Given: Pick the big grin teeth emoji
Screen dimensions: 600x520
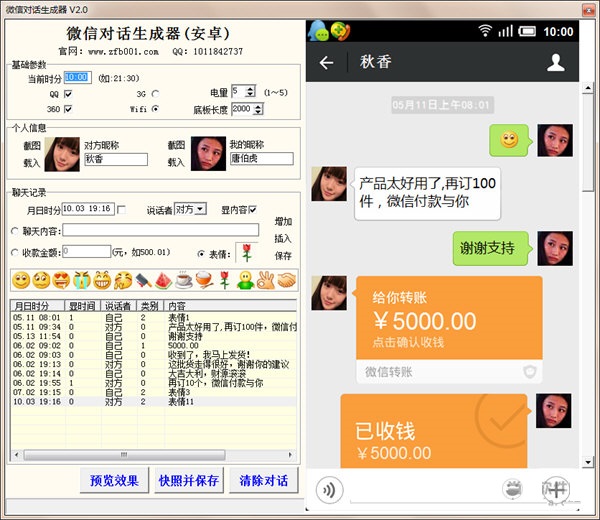Looking at the screenshot, I should [102, 280].
